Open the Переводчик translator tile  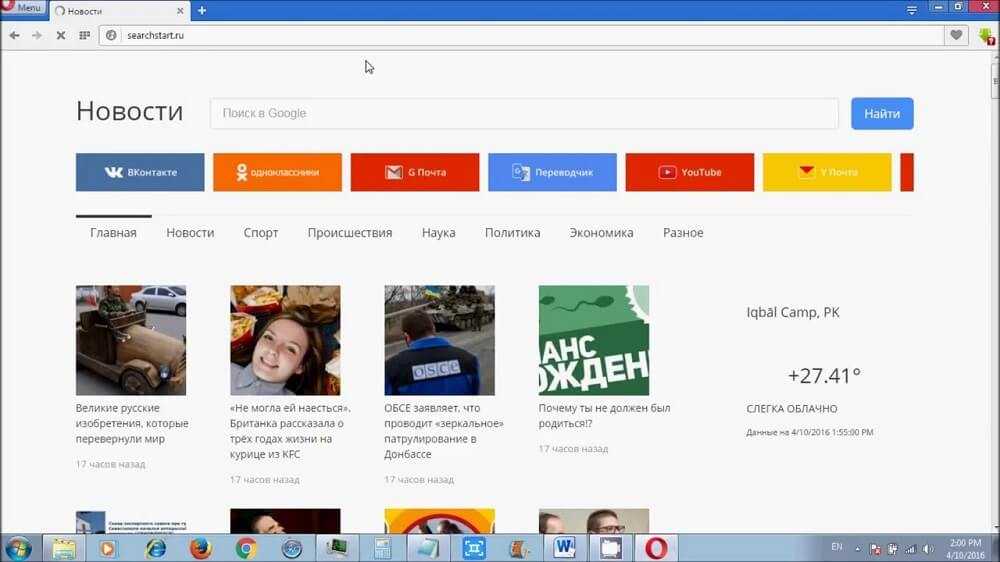click(x=552, y=172)
